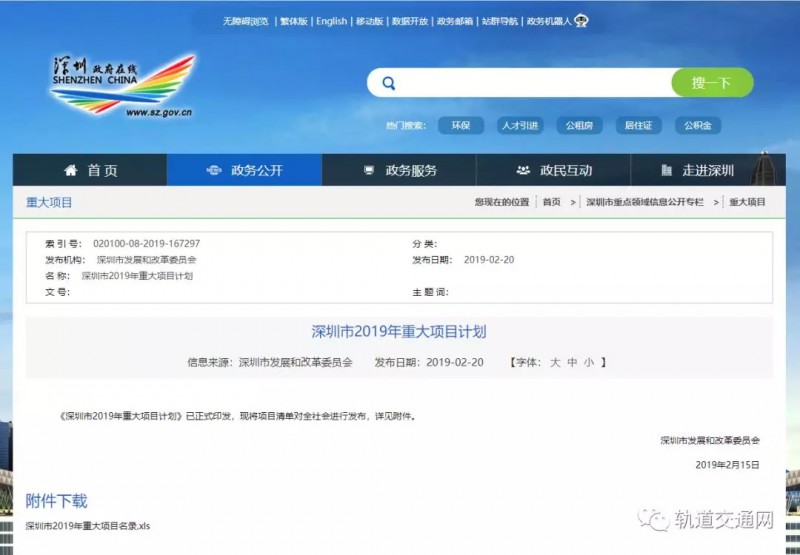Switch to the 政务公开 tab
The width and height of the screenshot is (800, 555).
(244, 170)
